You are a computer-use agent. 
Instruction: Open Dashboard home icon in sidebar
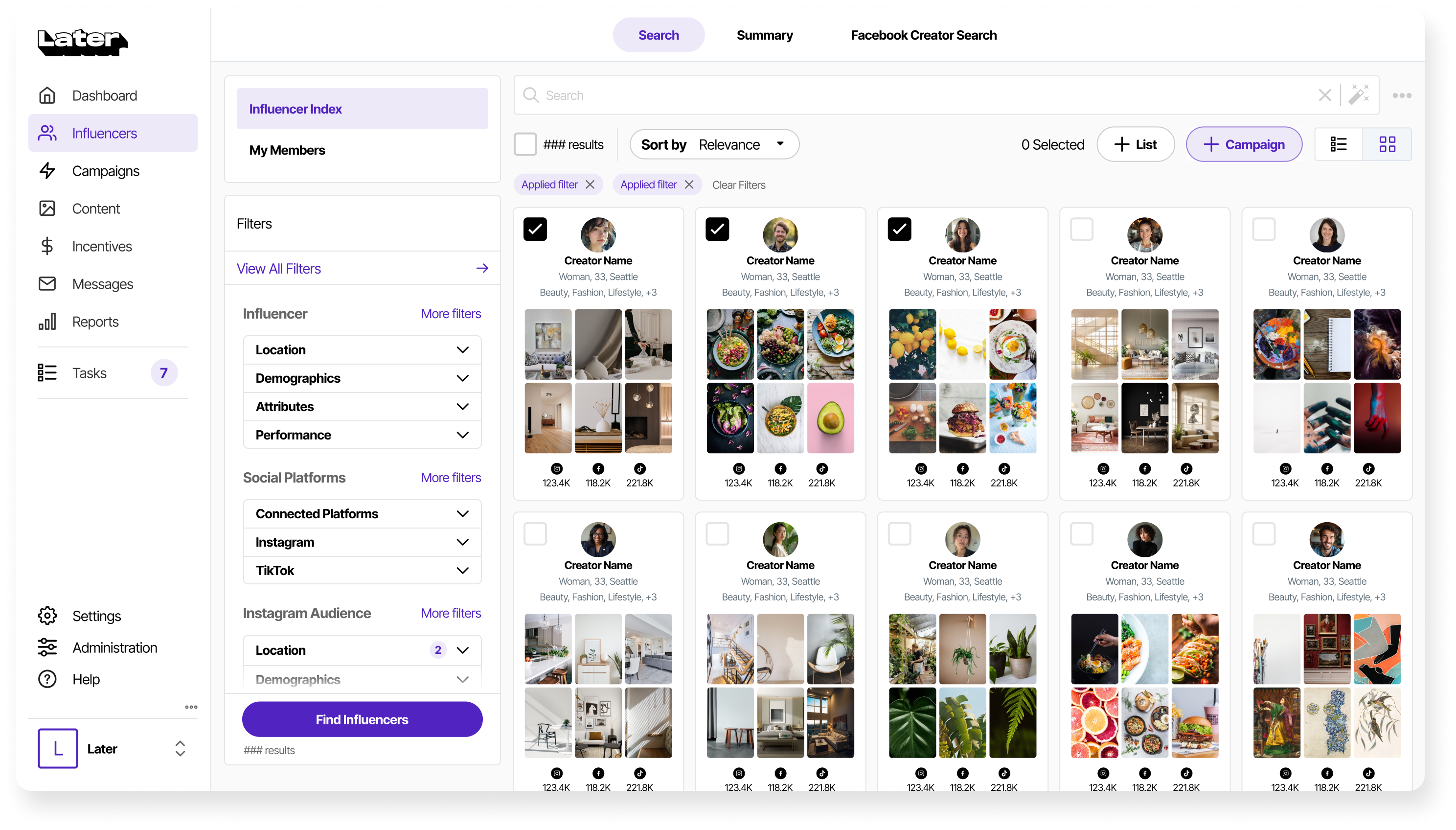(x=47, y=95)
